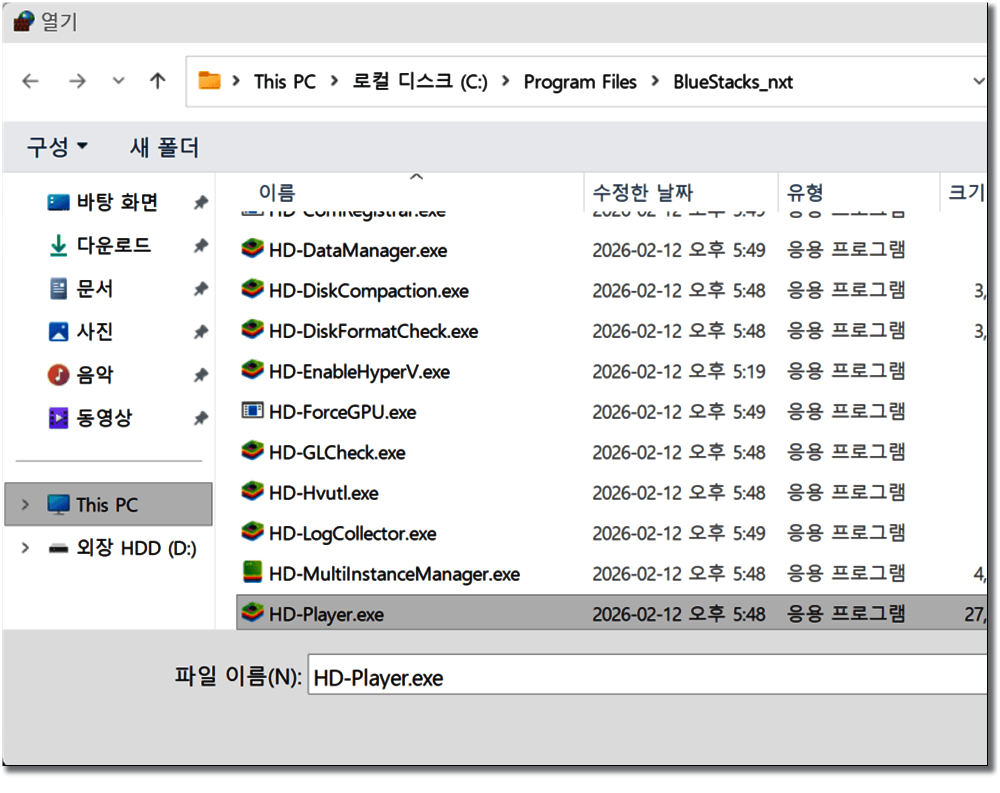Screen dimensions: 1000x793
Task: Open 문서 in quick access
Action: coord(94,288)
